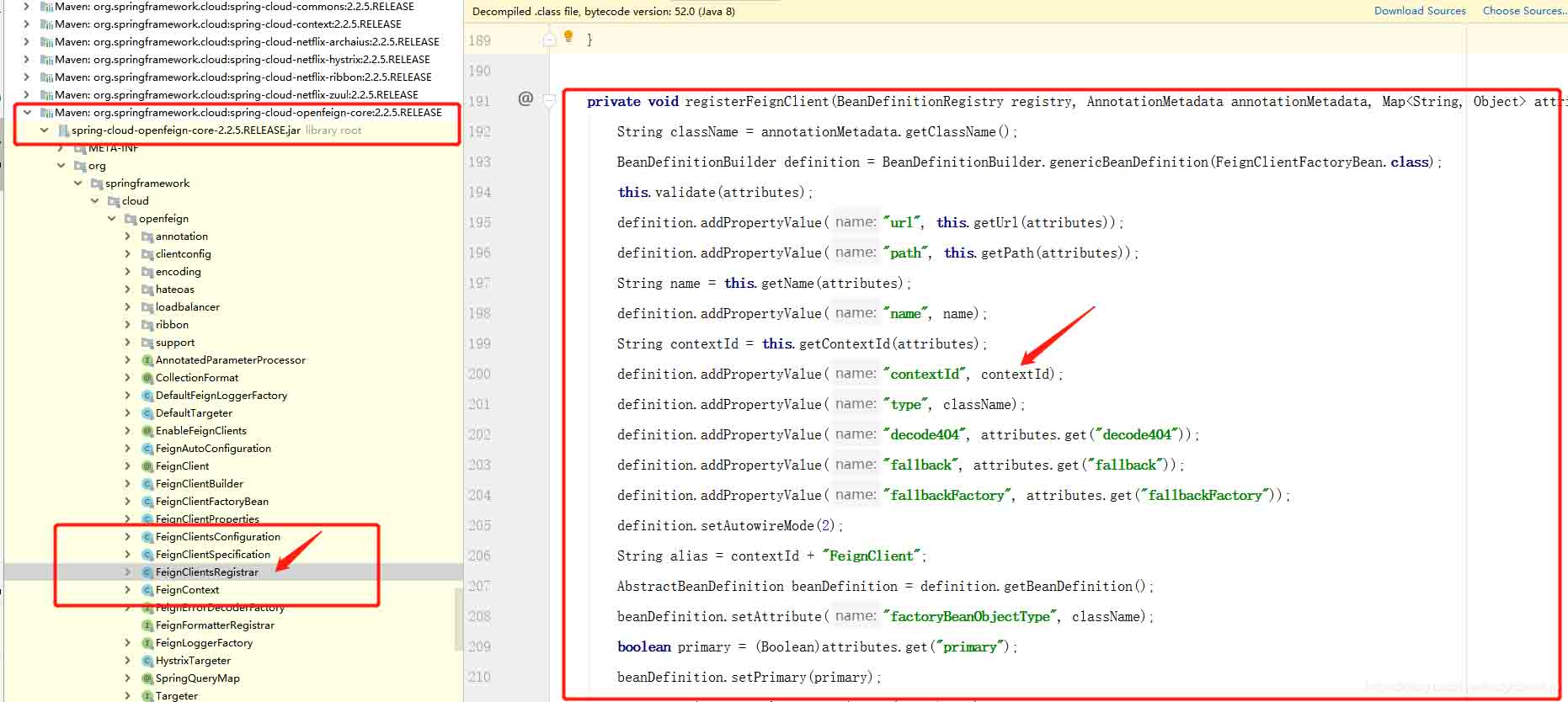Viewport: 1568px width, 702px height.
Task: Click the @ gutter annotation icon
Action: (525, 99)
